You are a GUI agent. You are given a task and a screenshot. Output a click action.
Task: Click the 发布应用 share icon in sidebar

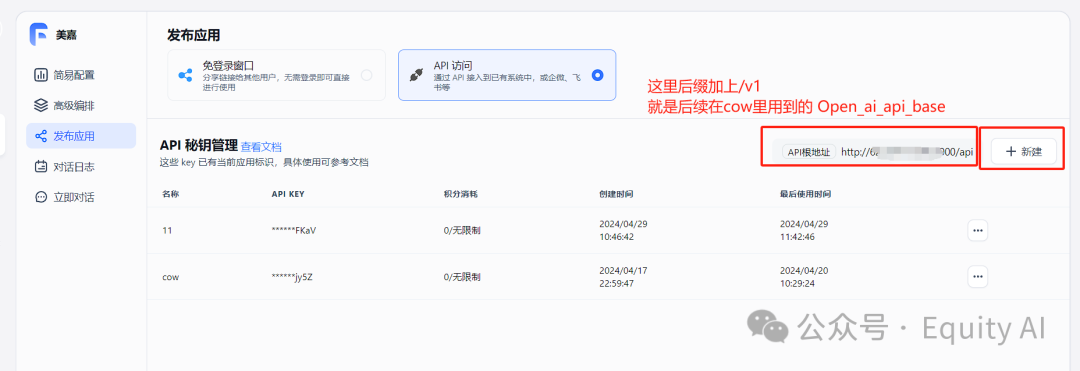pos(41,136)
